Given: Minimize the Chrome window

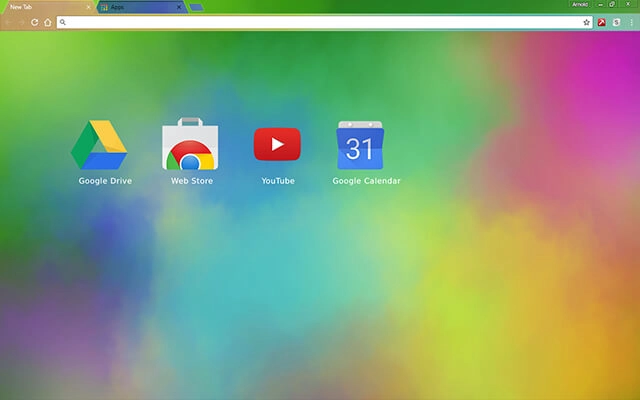Looking at the screenshot, I should pyautogui.click(x=600, y=4).
